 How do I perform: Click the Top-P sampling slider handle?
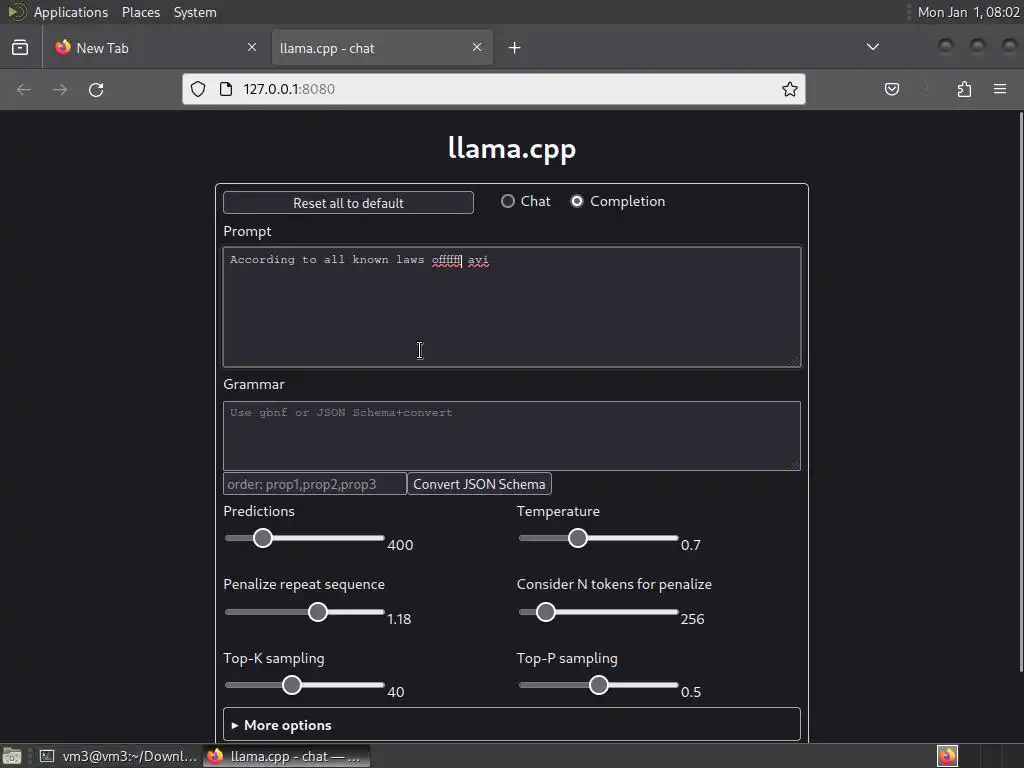[x=598, y=685]
